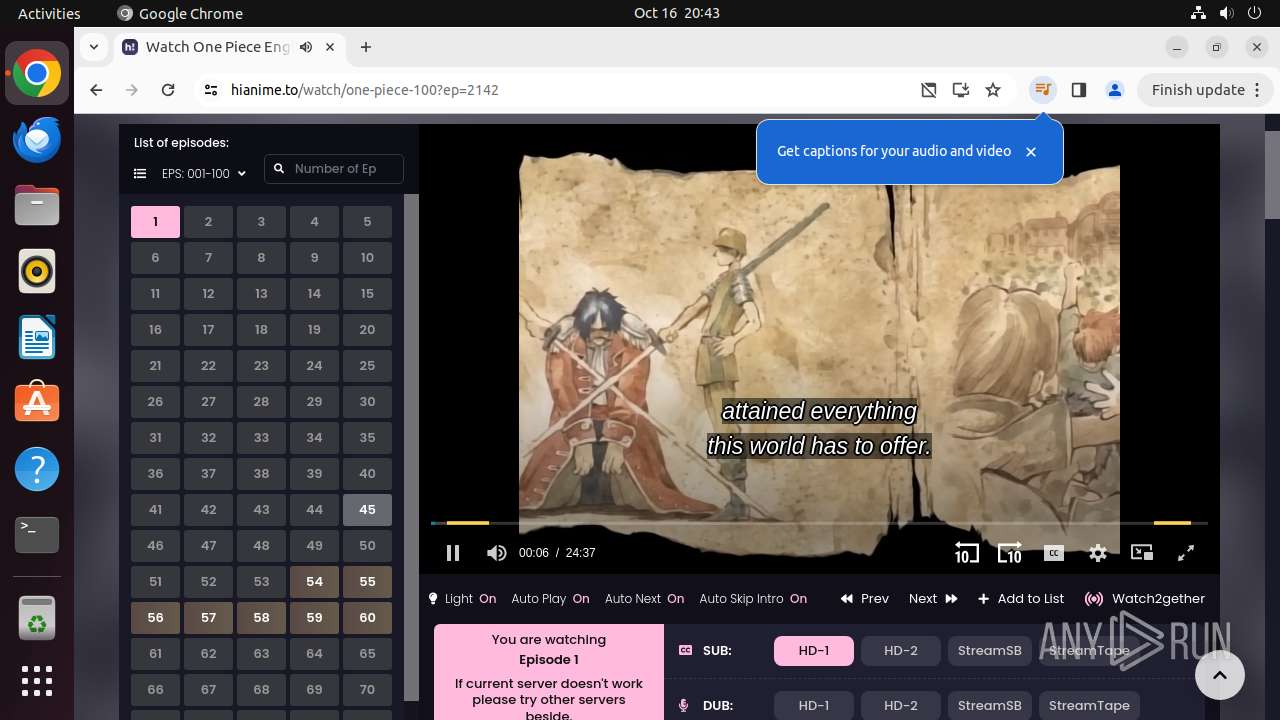Bookmark this page star icon
This screenshot has width=1280, height=720.
pos(993,90)
